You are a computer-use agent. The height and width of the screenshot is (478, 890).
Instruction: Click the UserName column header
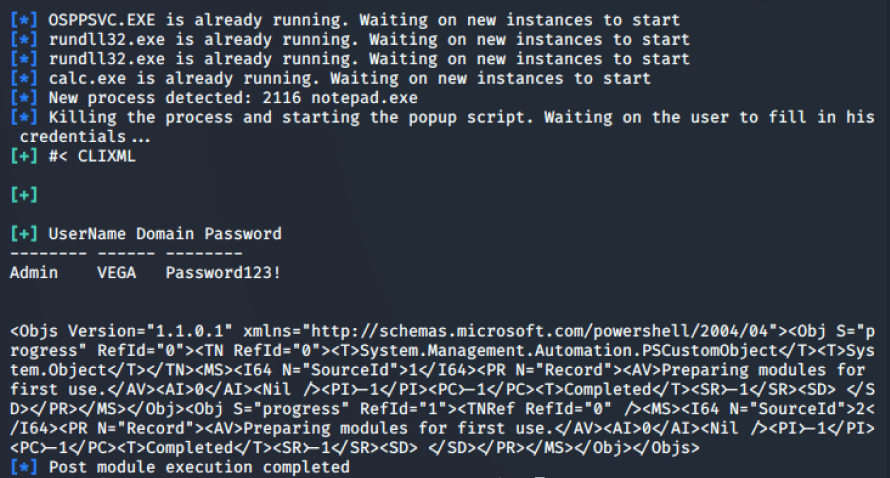tap(87, 234)
